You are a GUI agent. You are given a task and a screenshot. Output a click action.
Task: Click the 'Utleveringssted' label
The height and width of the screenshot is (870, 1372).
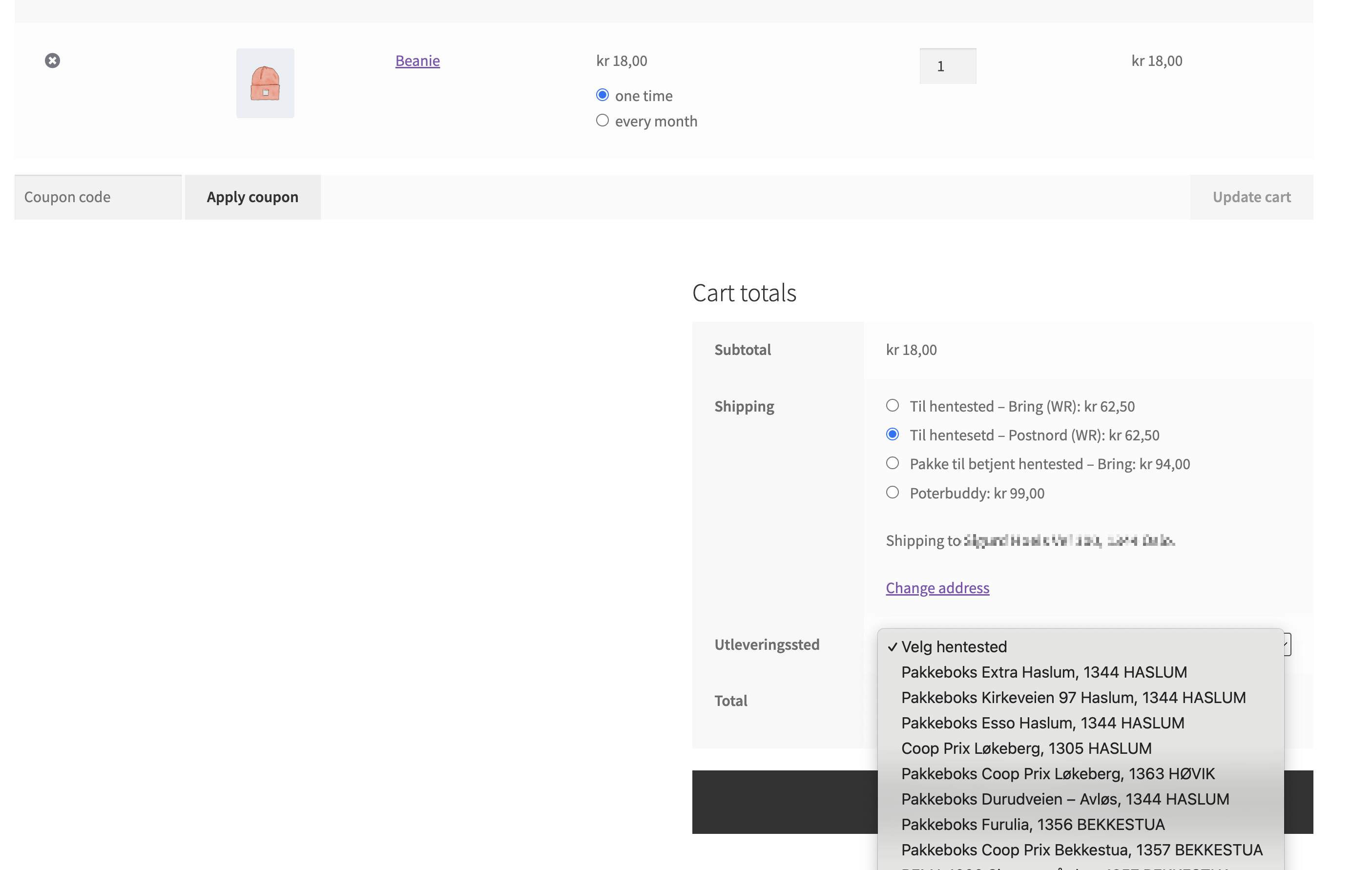point(767,644)
